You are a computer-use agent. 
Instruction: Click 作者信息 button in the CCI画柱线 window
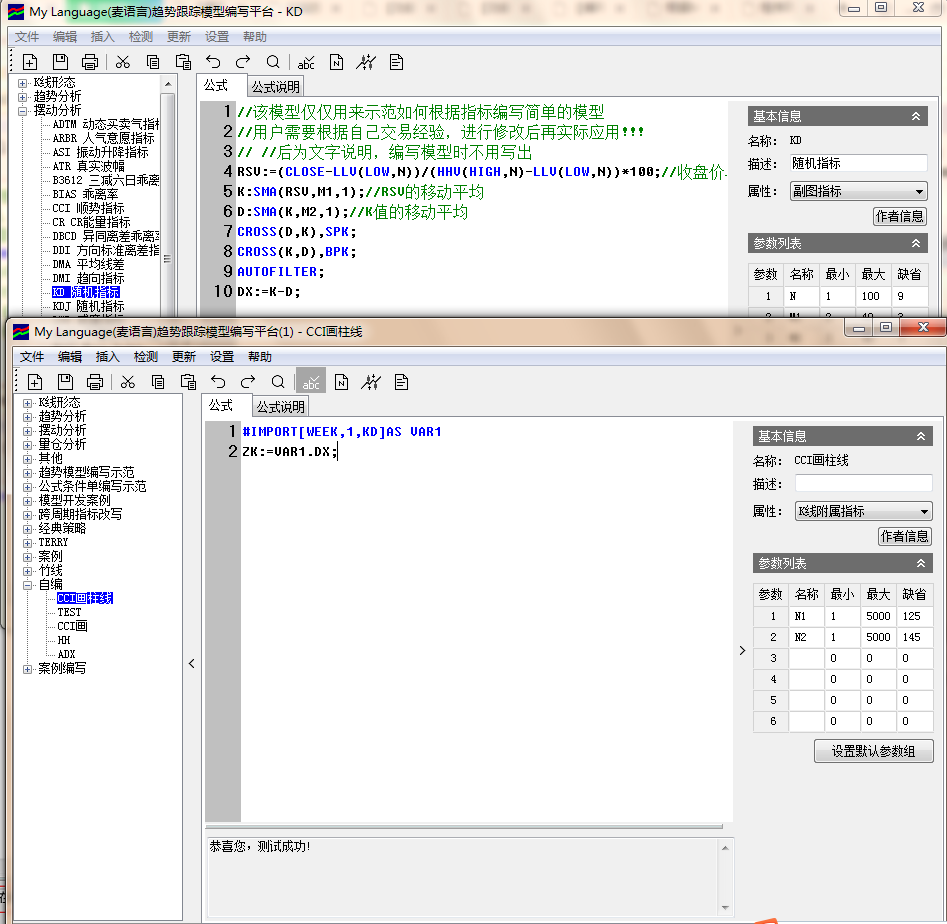pos(904,536)
